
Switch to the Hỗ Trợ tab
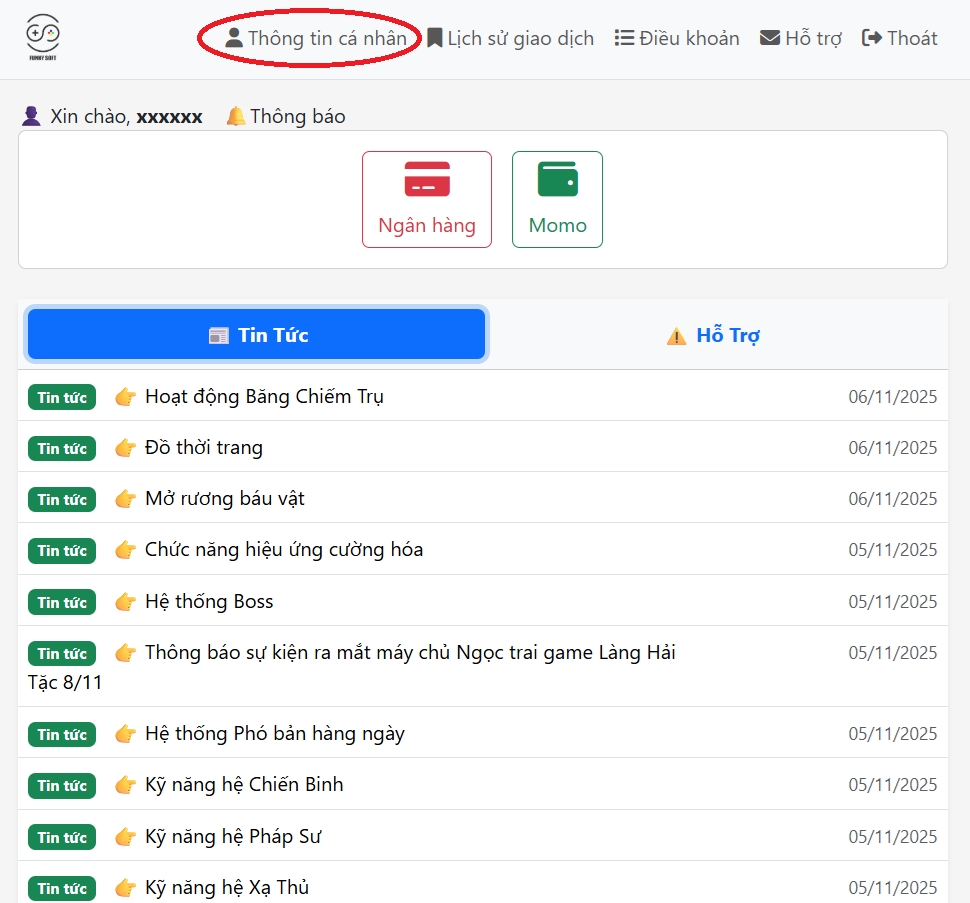[x=714, y=335]
